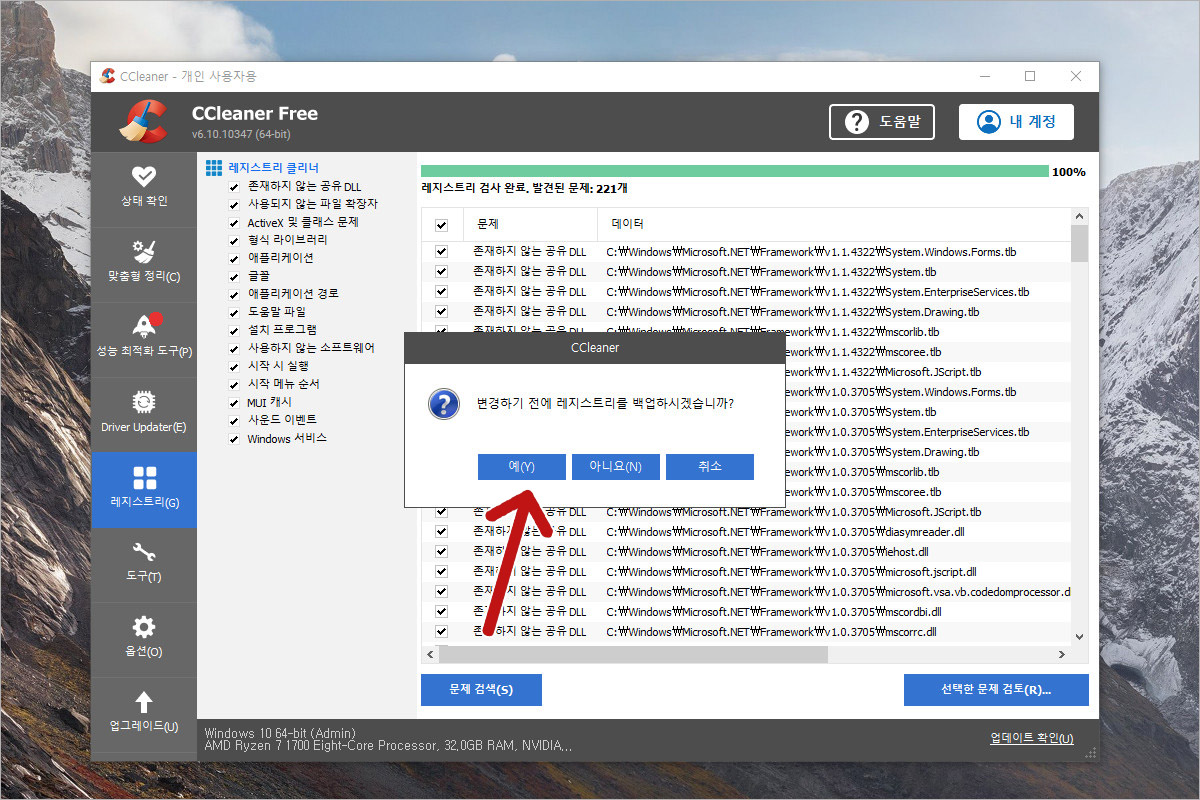Click 문제 검색(S) scan button
The height and width of the screenshot is (800, 1200).
point(481,690)
